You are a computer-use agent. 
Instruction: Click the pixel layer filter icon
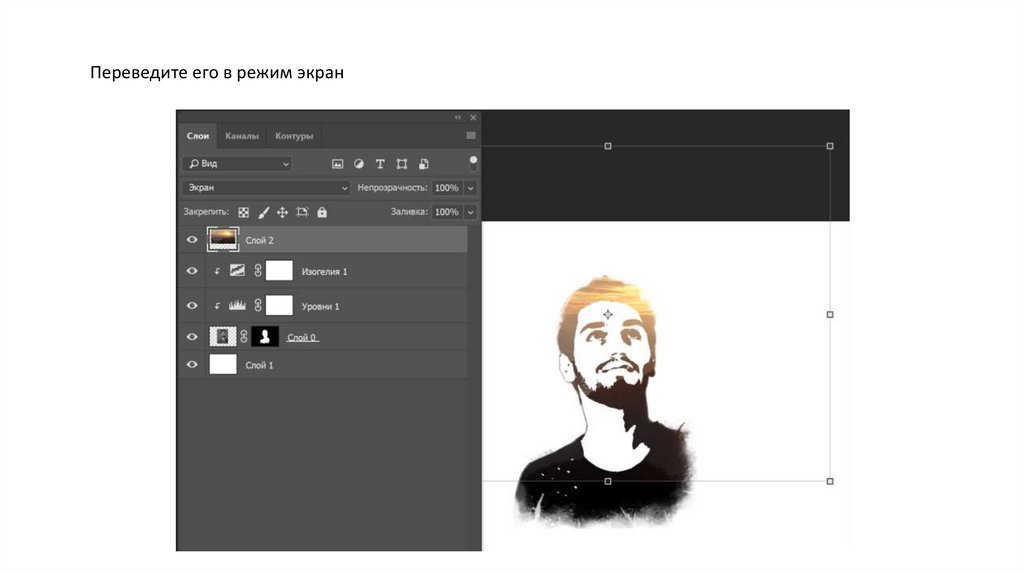tap(337, 164)
